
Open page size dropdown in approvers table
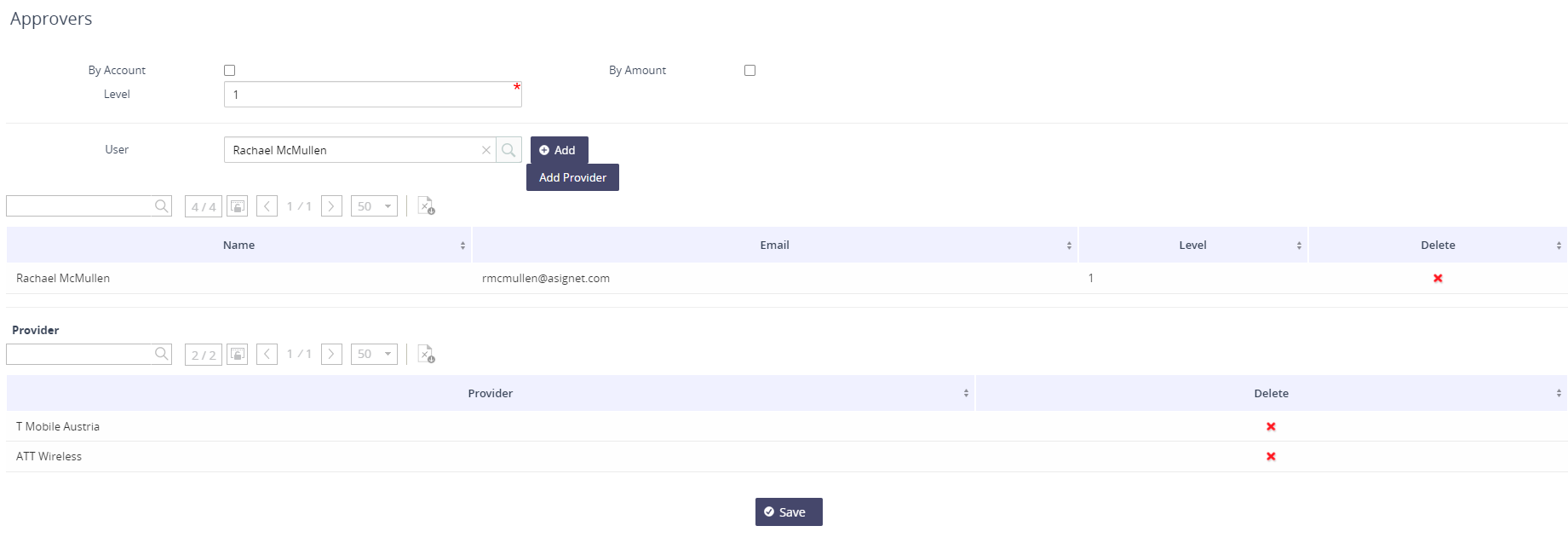374,206
